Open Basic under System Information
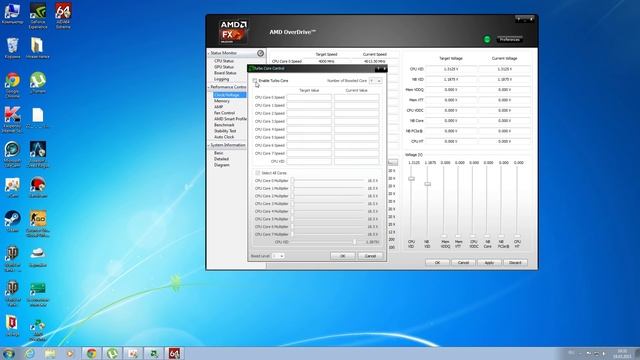The image size is (640, 360). 219,153
